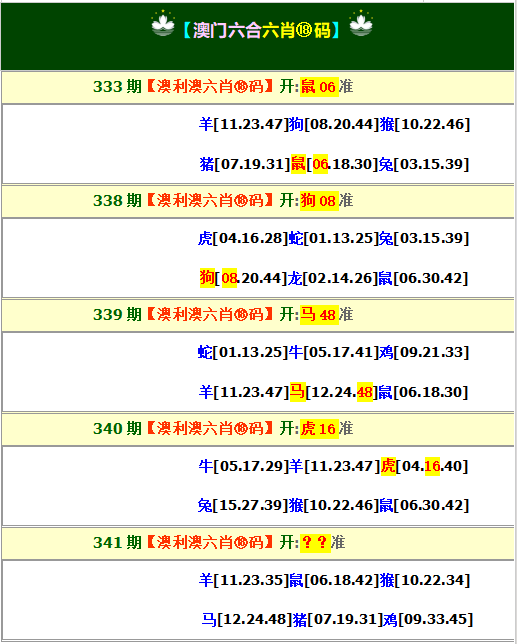
Task: Click 龙[02.14.26] in period 338
Action: pos(332,278)
